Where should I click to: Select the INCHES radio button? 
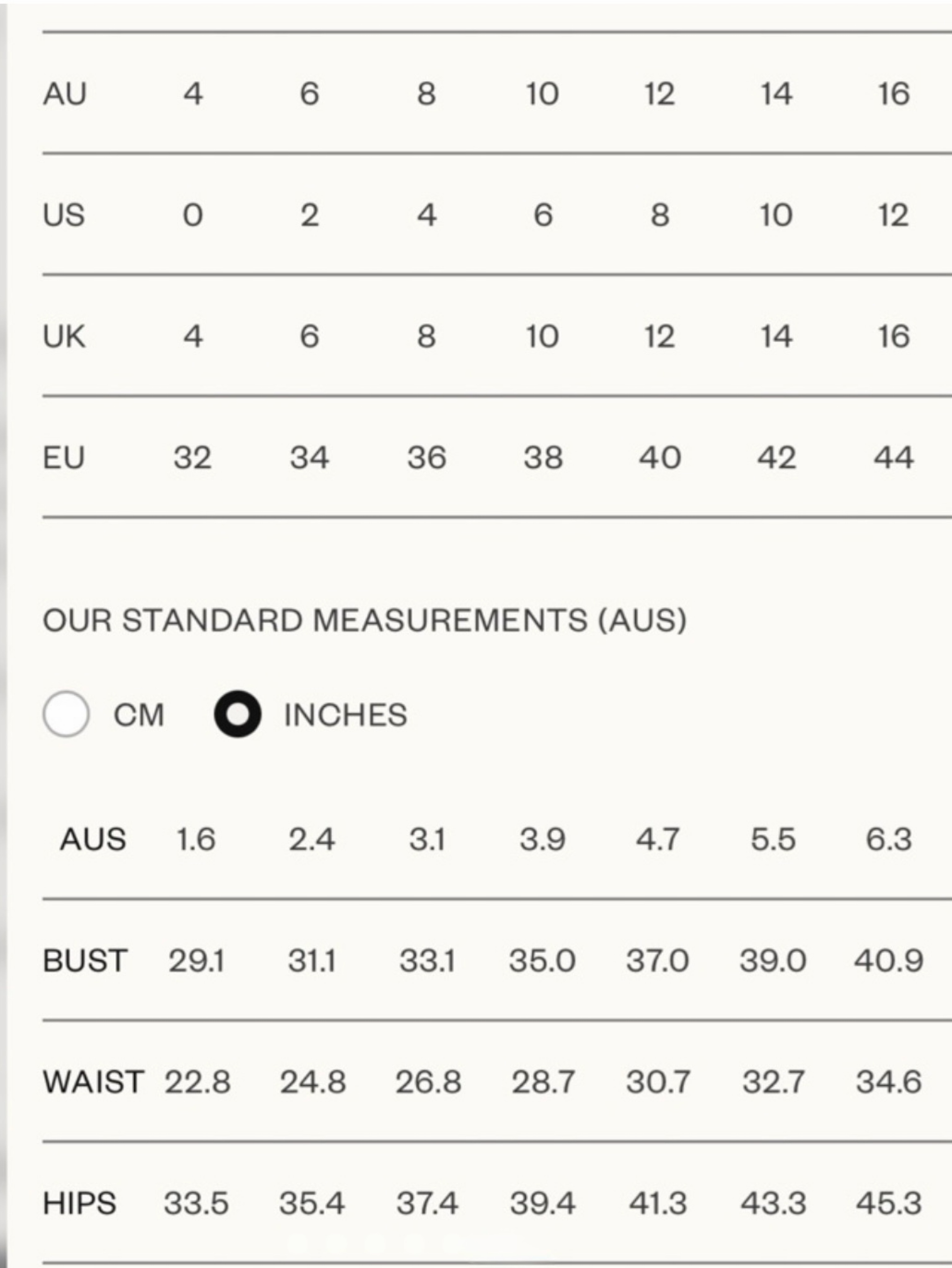[x=237, y=714]
